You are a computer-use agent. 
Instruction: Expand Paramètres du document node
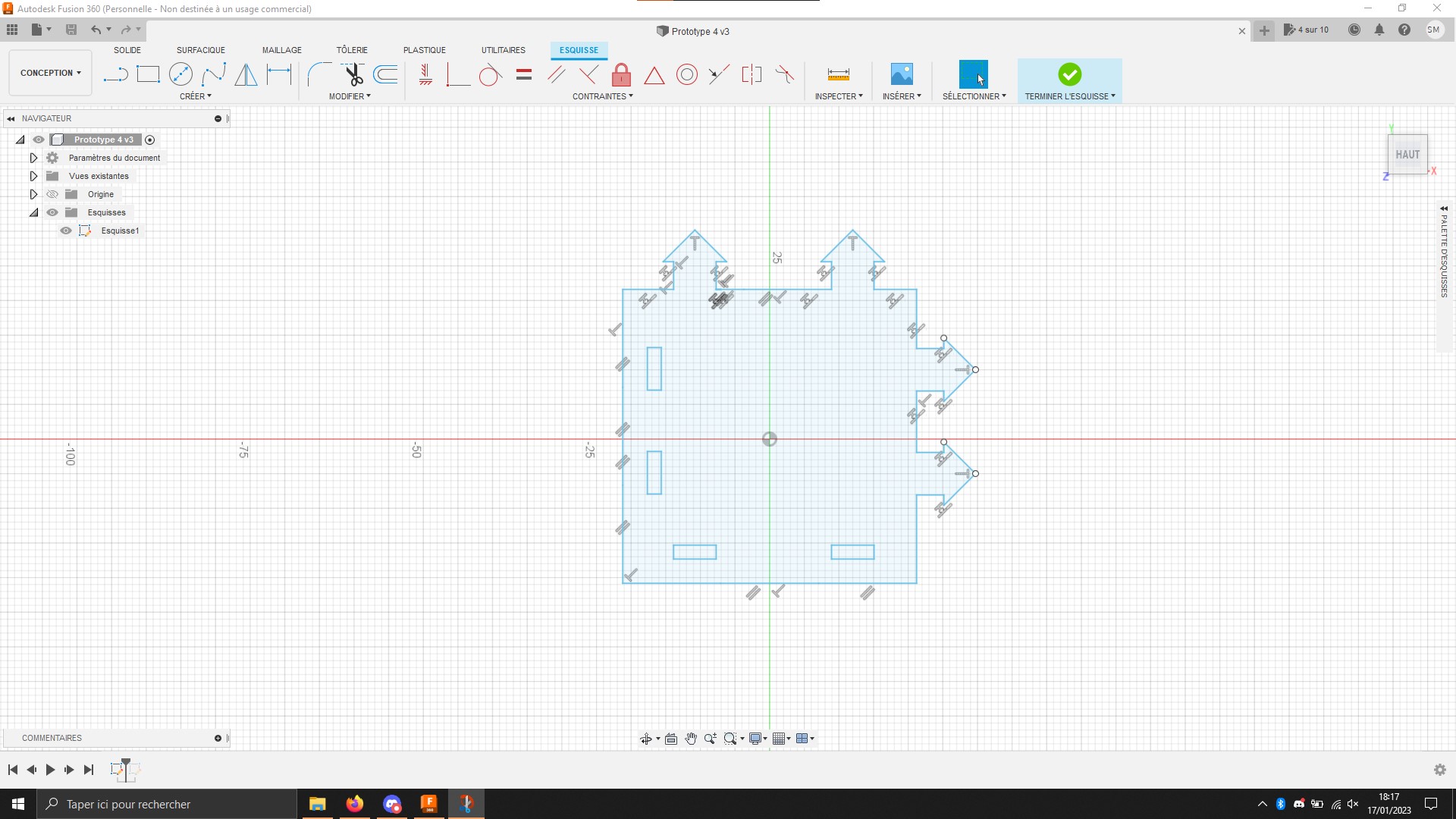click(x=33, y=158)
